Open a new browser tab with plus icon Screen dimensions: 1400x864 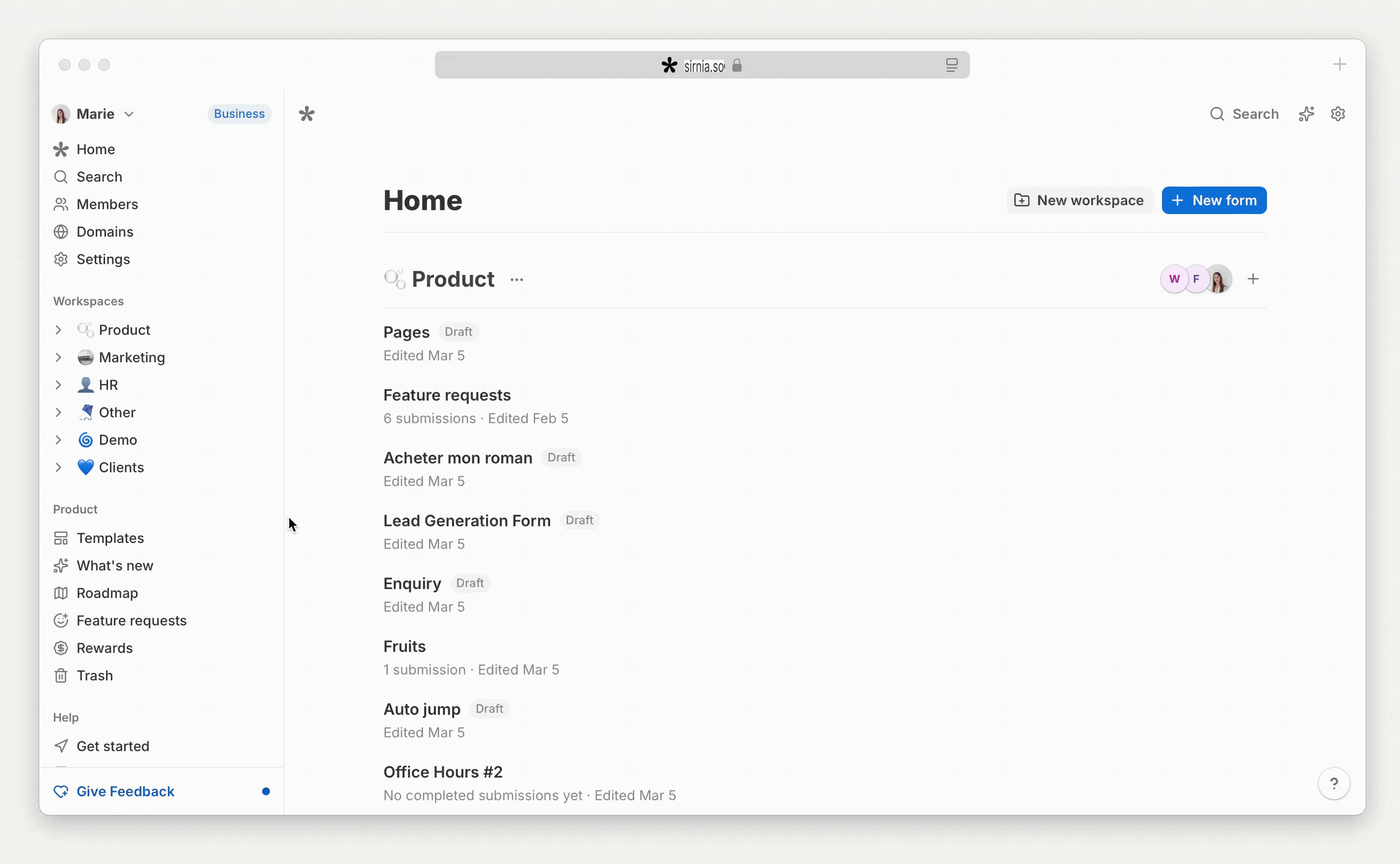pos(1340,64)
